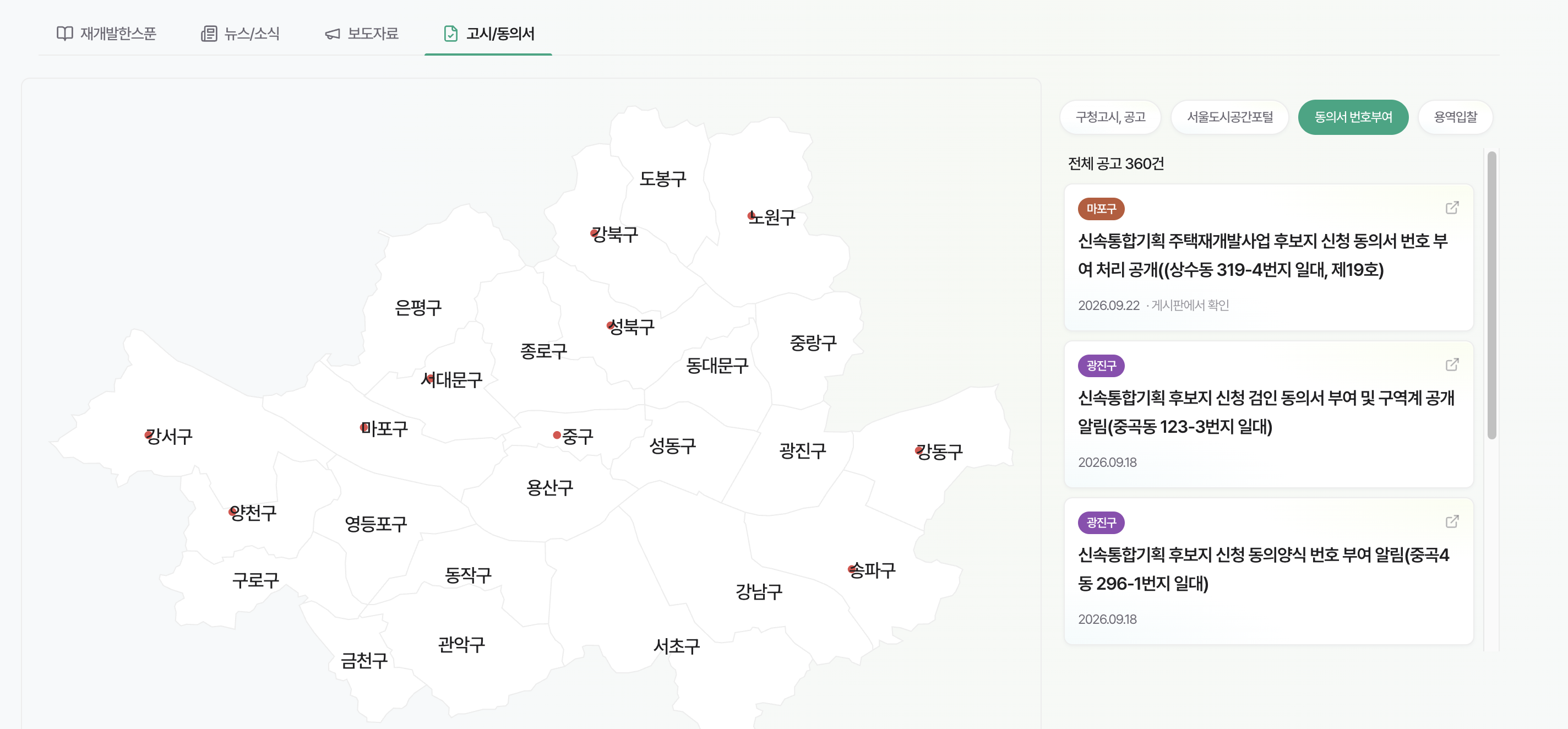The width and height of the screenshot is (1568, 729).
Task: Filter by 구청고시, 공고
Action: (x=1110, y=117)
